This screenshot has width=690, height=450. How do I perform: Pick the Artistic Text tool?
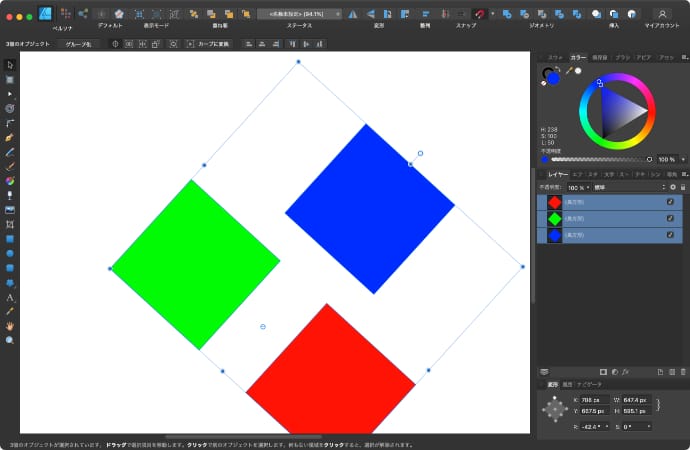tap(10, 297)
